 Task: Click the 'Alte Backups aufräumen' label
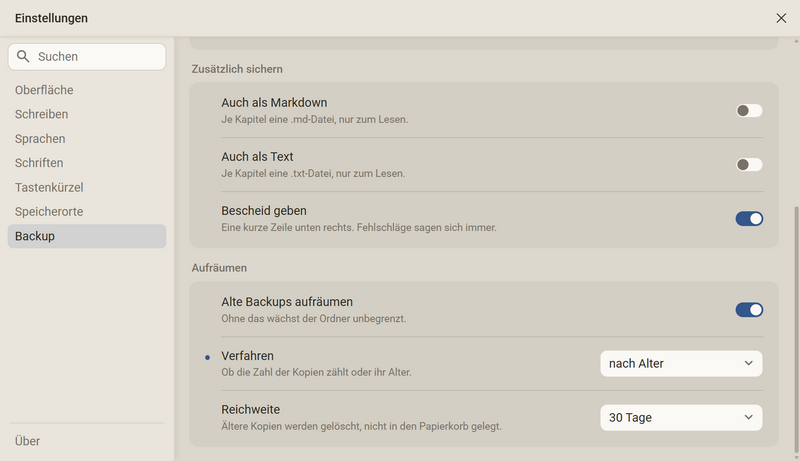tap(287, 302)
